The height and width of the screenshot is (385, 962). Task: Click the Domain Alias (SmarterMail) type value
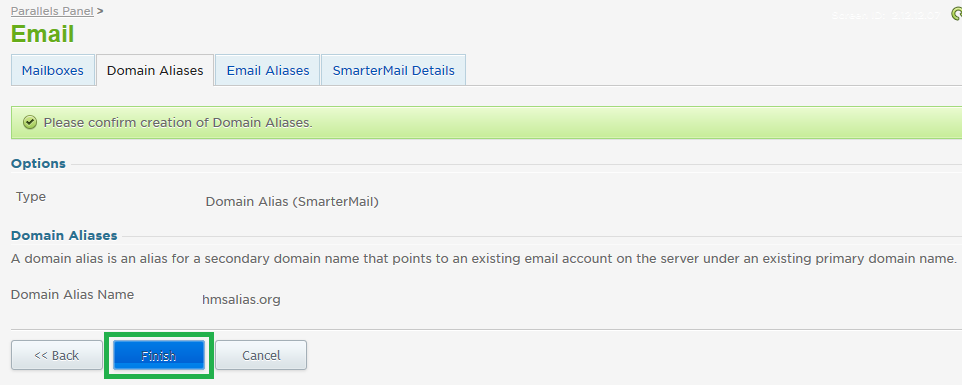click(x=292, y=202)
